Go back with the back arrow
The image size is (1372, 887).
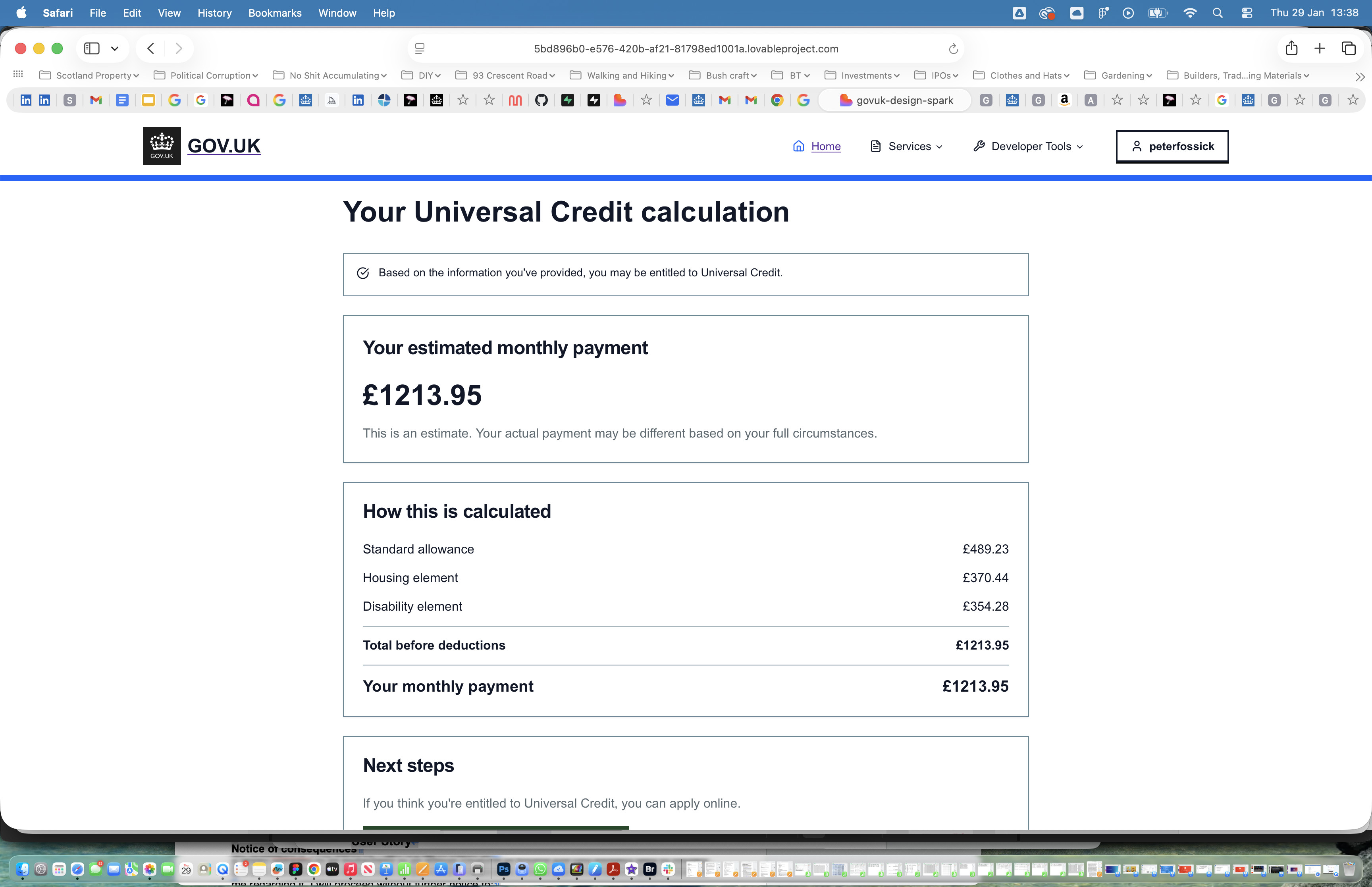(x=151, y=48)
